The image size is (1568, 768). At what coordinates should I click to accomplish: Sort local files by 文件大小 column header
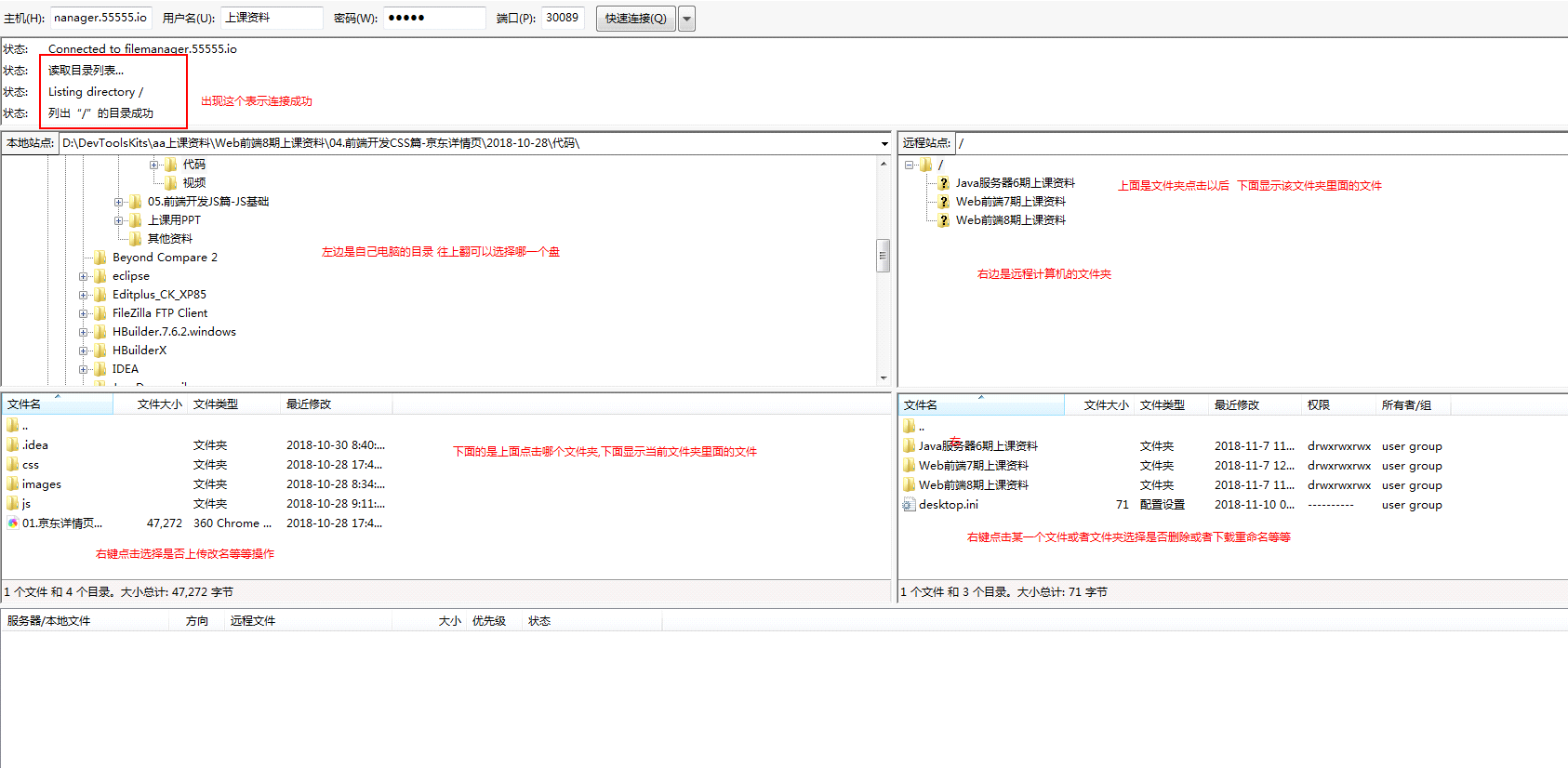pos(151,404)
